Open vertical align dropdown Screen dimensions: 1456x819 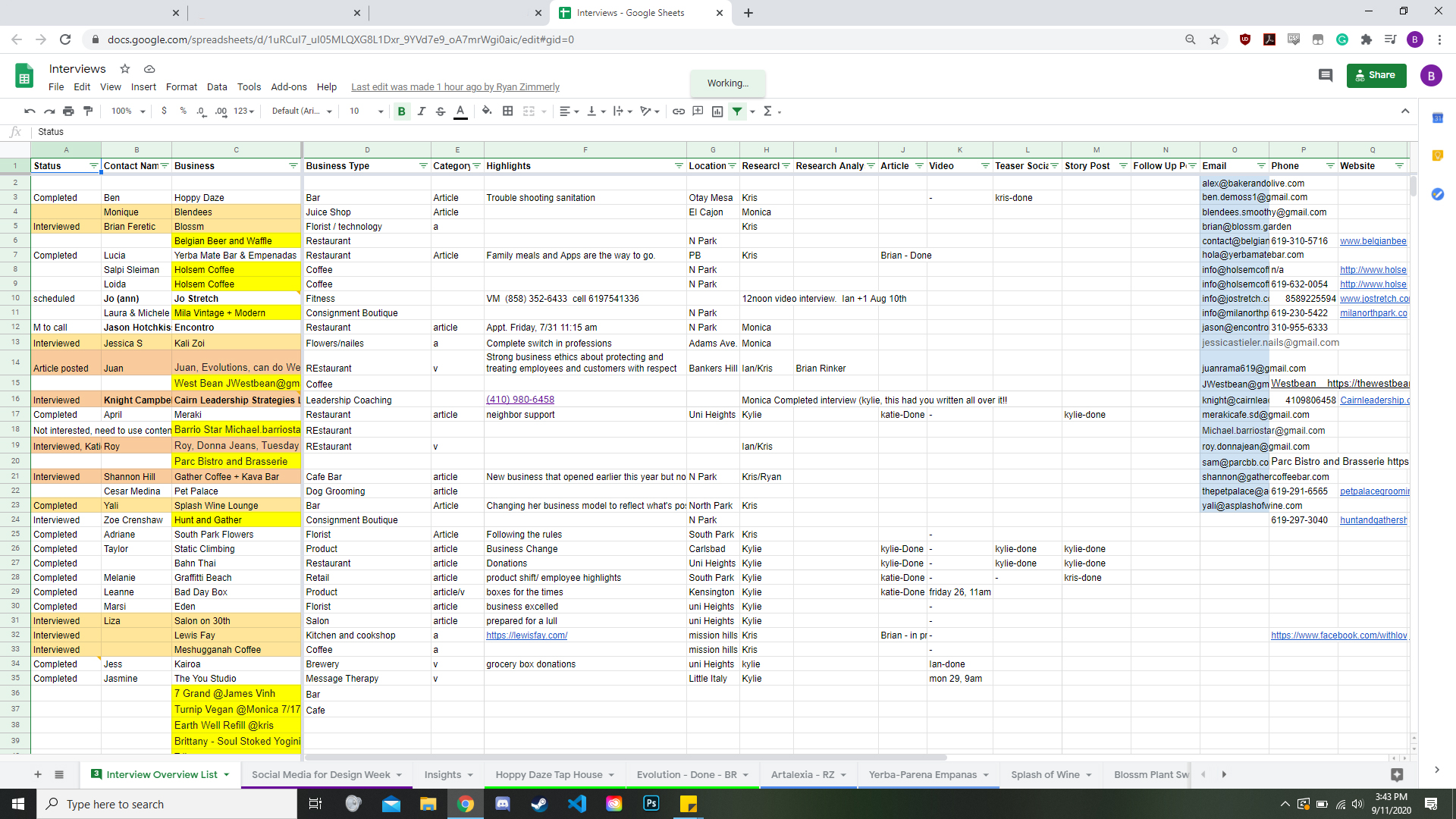click(597, 111)
